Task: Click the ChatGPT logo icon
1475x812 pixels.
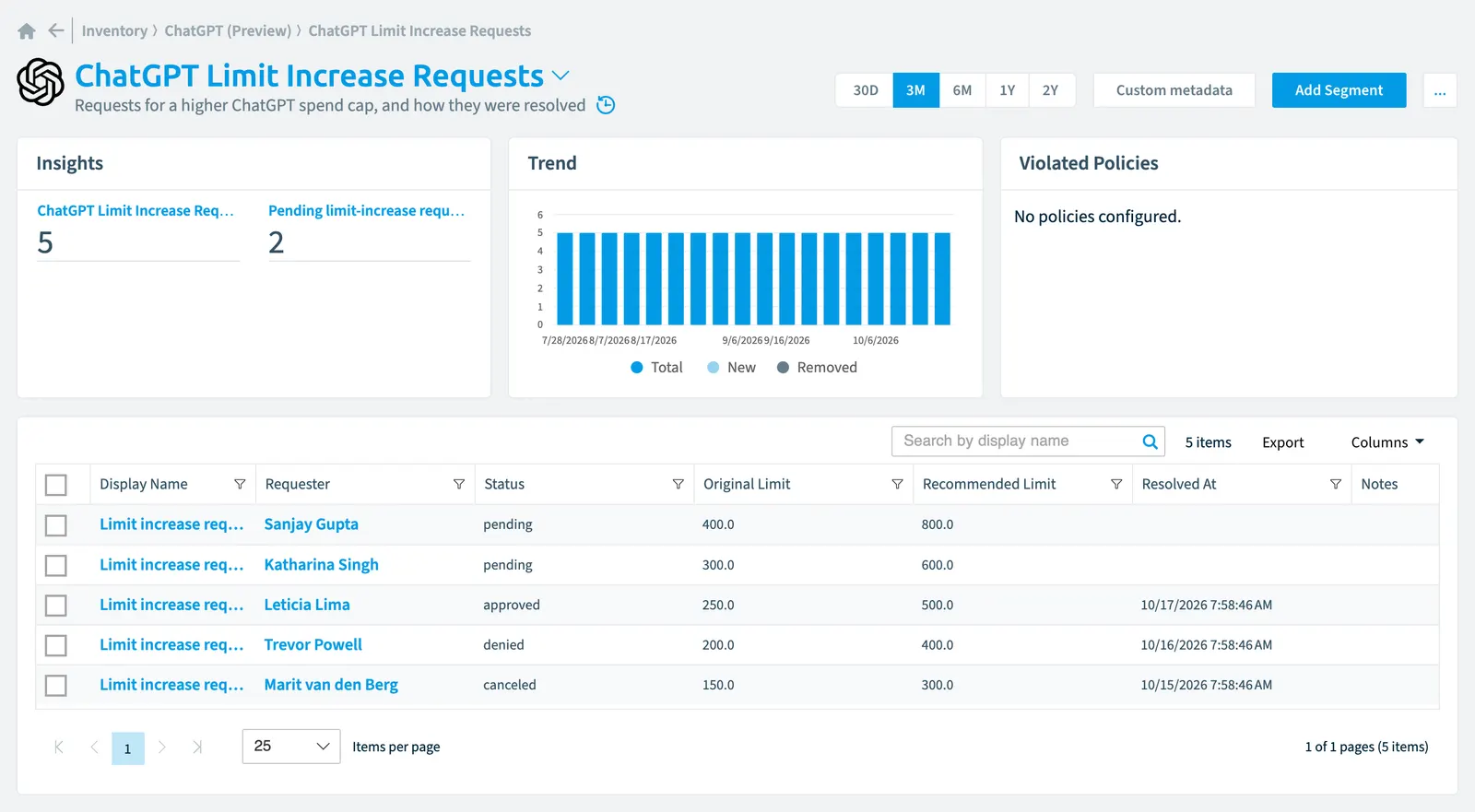Action: (41, 82)
